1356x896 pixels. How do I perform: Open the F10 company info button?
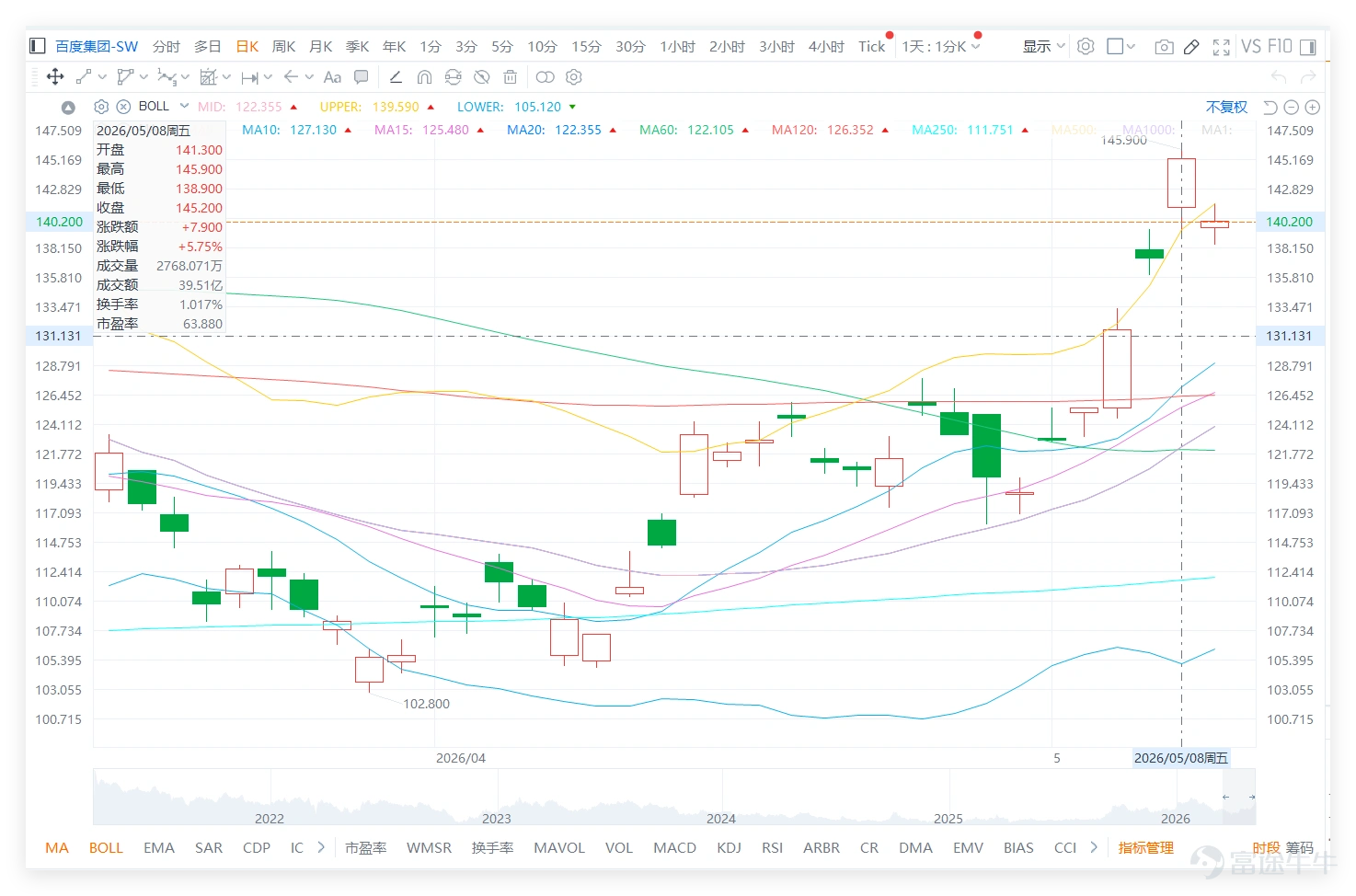(x=1280, y=46)
